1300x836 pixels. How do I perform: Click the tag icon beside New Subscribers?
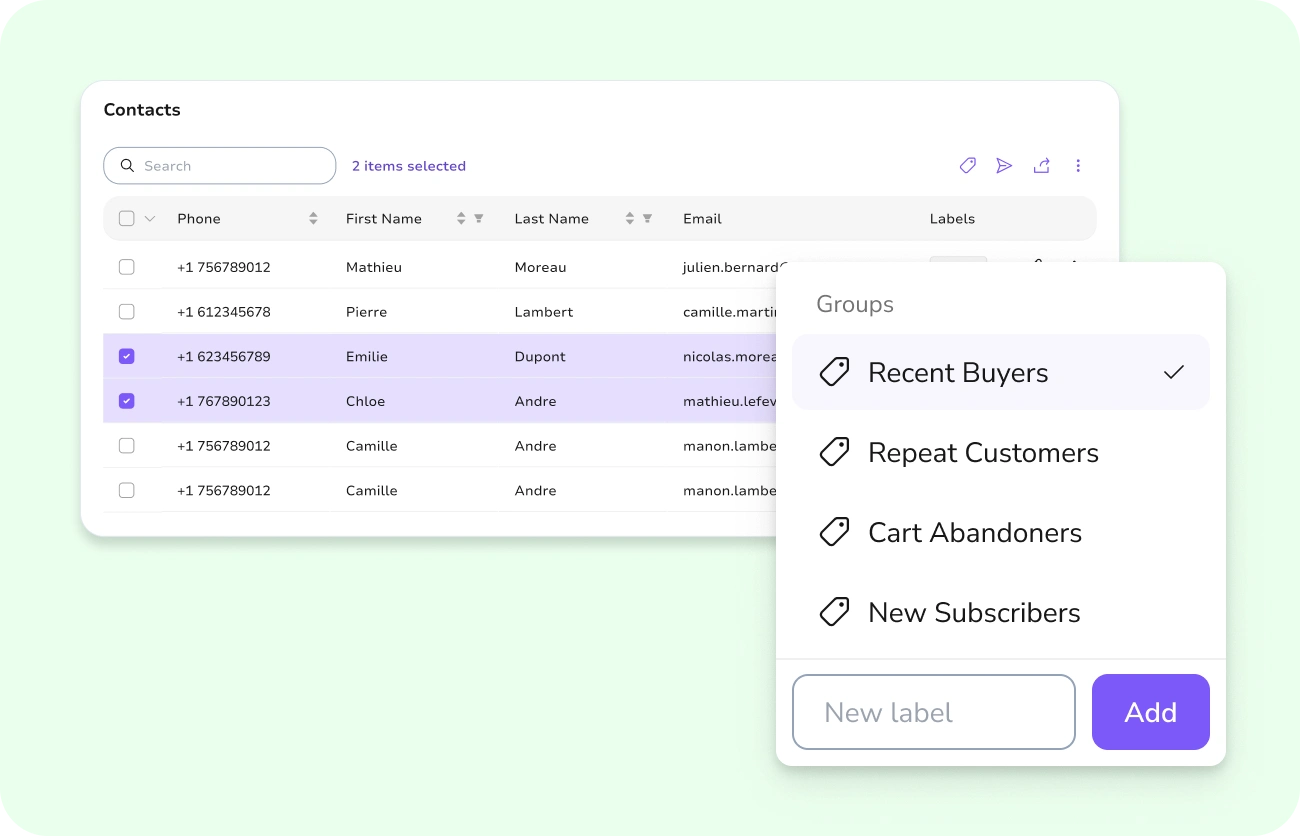pos(834,611)
